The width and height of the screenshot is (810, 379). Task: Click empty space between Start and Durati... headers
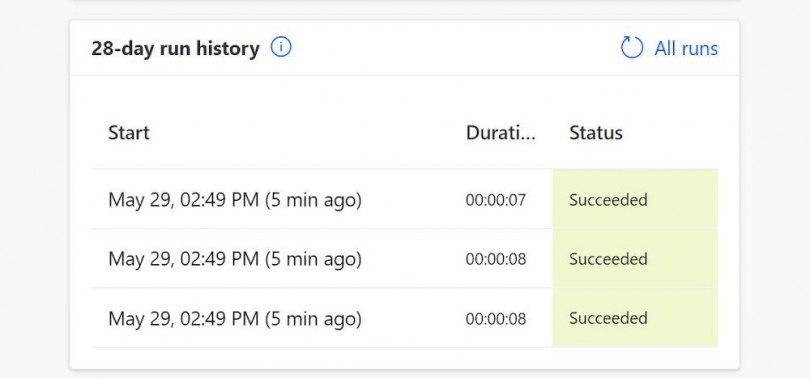[x=307, y=133]
